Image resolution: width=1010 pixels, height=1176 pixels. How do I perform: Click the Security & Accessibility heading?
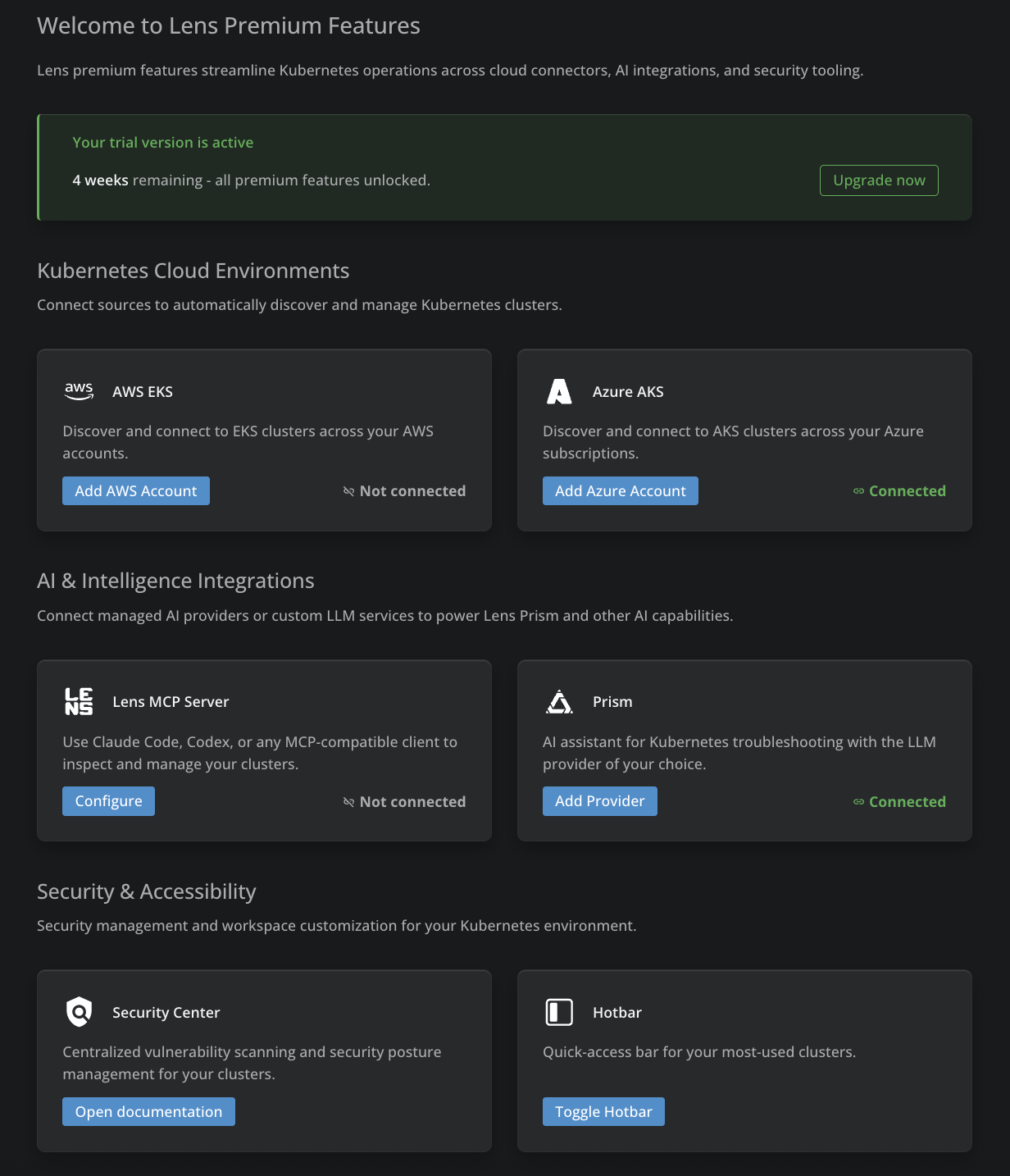[x=147, y=891]
